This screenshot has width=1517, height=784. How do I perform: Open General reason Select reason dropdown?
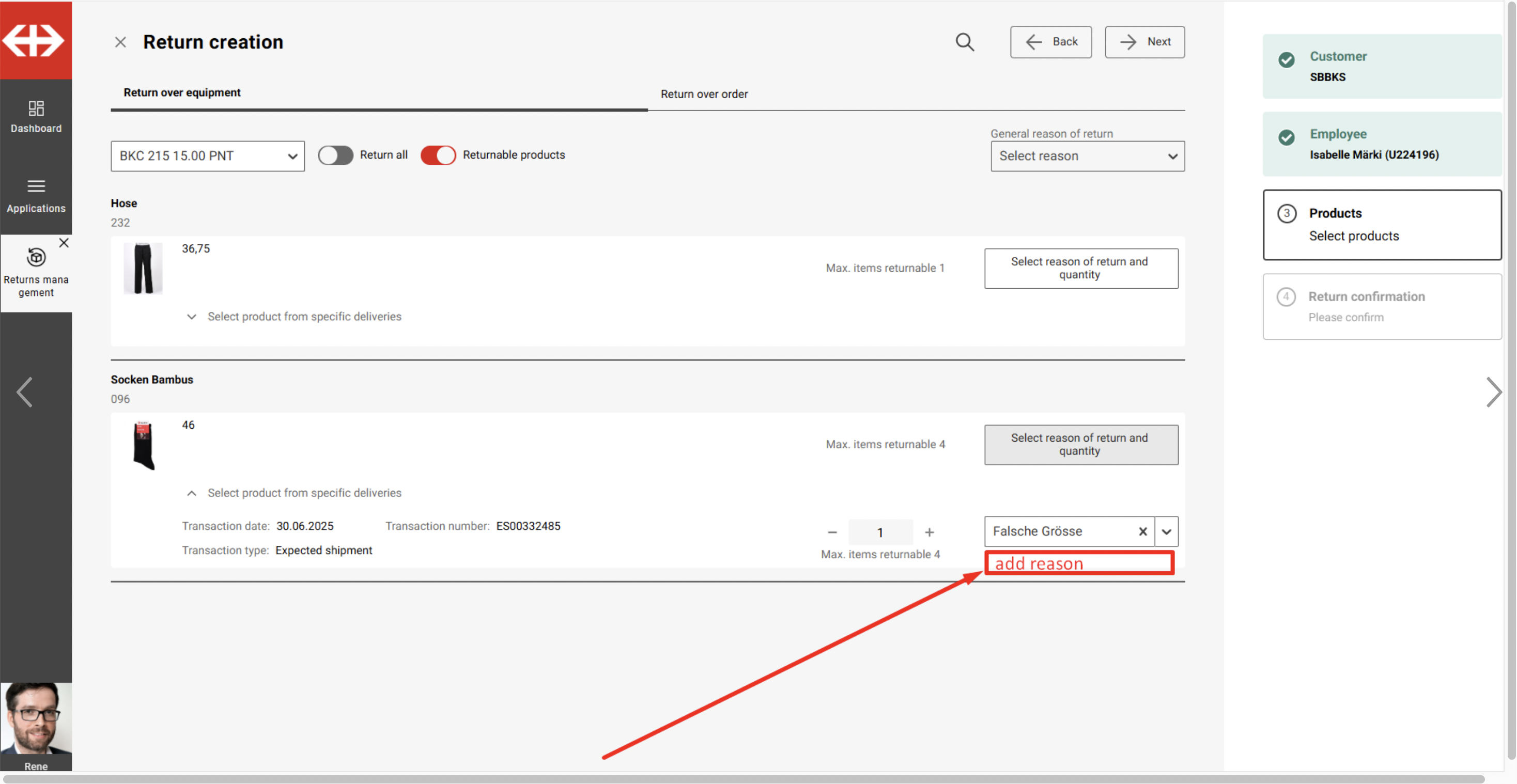pyautogui.click(x=1087, y=156)
